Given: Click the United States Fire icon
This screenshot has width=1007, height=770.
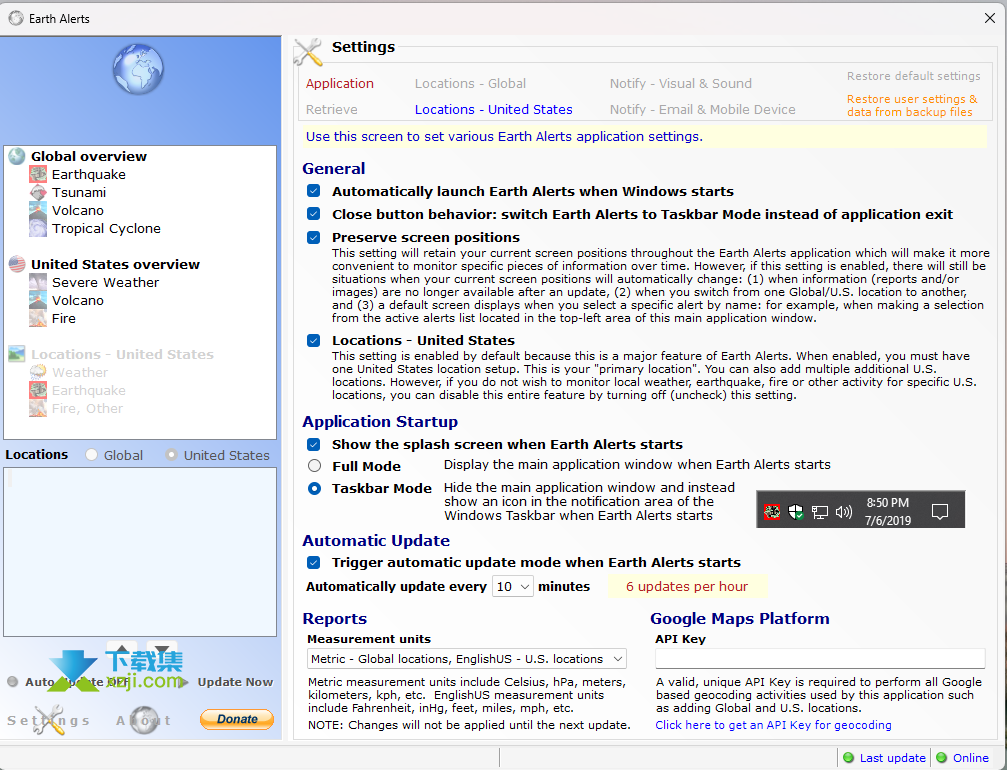Looking at the screenshot, I should (x=38, y=318).
